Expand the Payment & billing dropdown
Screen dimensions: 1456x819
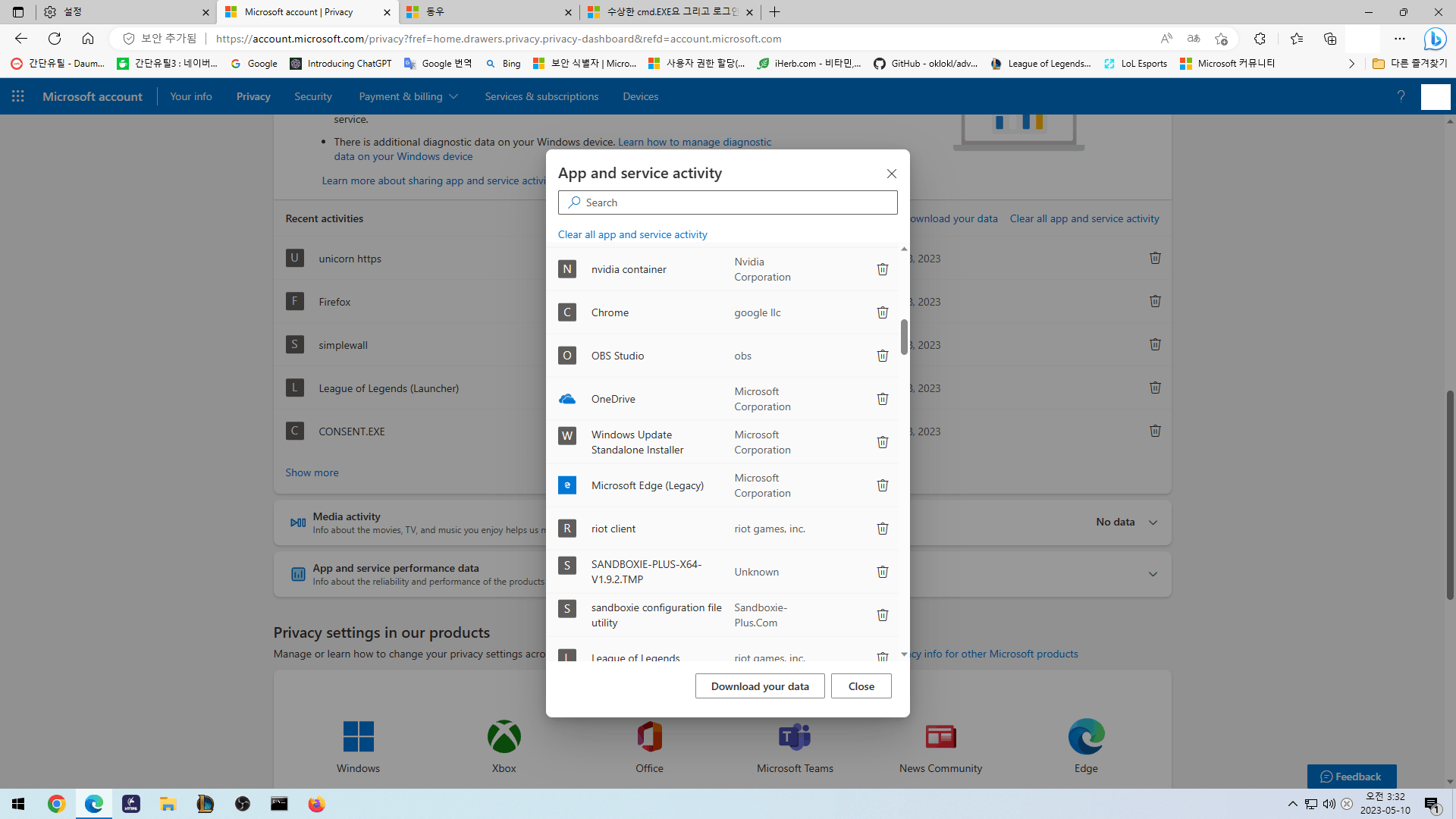pyautogui.click(x=408, y=96)
